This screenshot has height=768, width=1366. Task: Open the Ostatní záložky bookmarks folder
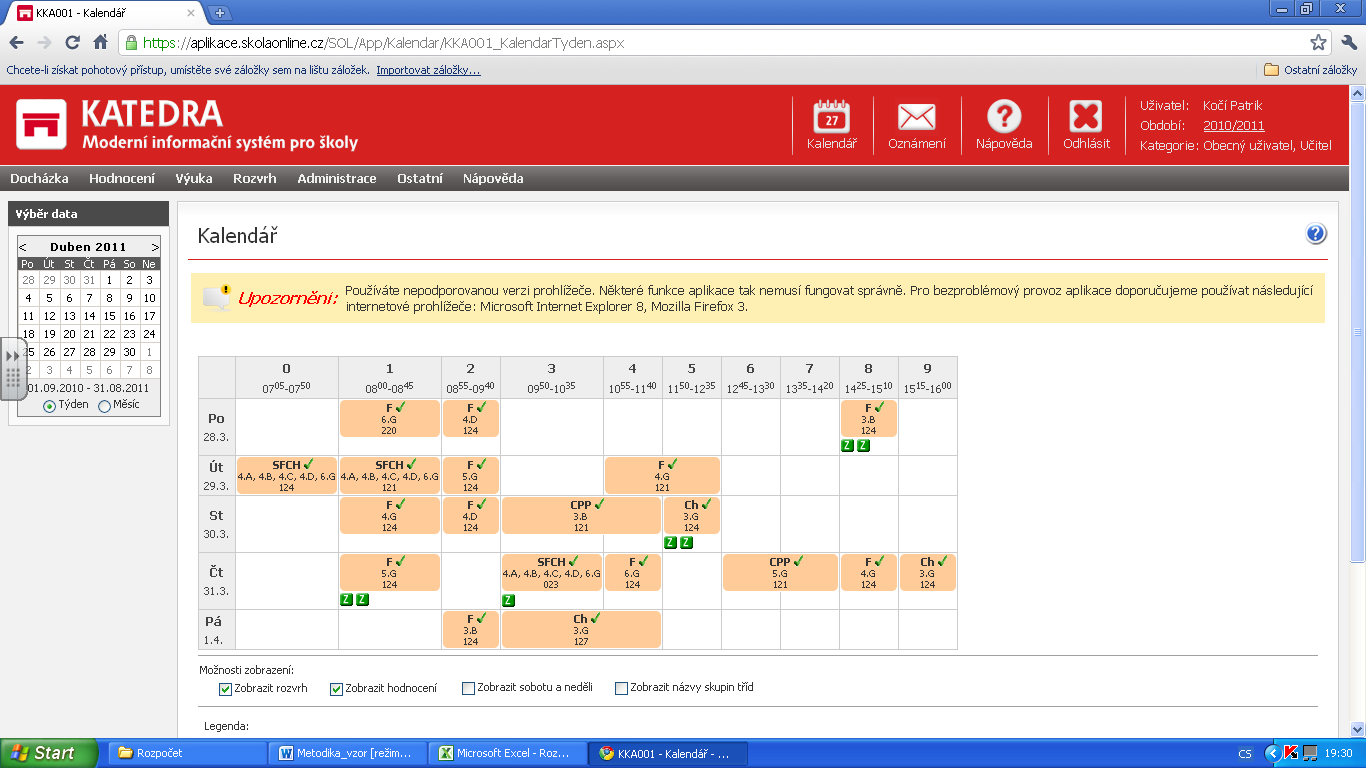pos(1310,70)
